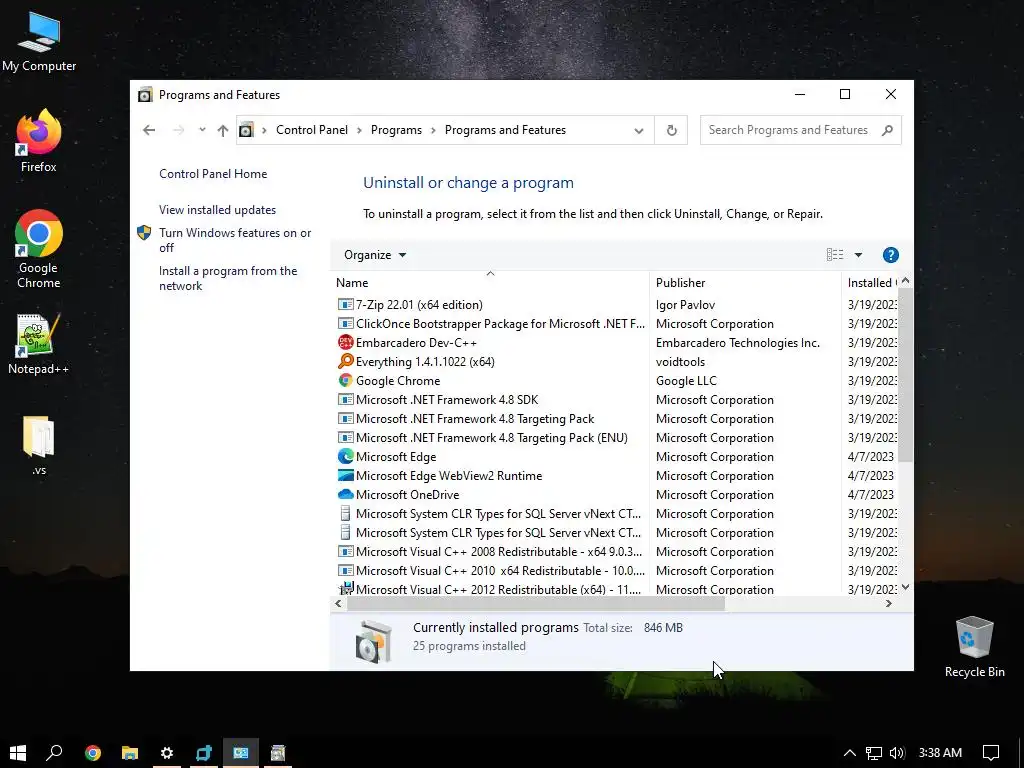The height and width of the screenshot is (768, 1024).
Task: Click the search magnifier in Programs and Features
Action: click(887, 130)
